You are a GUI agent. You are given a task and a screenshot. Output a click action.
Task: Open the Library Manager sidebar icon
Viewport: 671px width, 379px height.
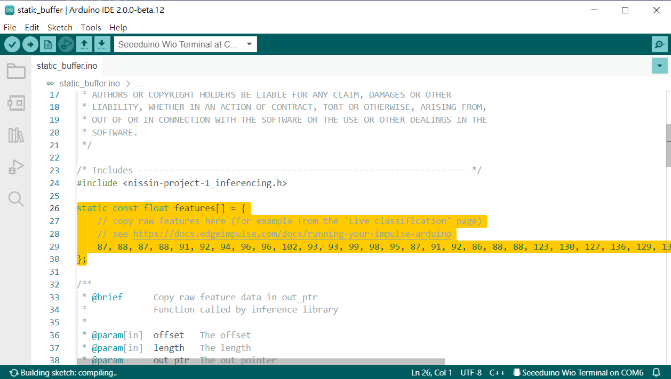coord(16,135)
